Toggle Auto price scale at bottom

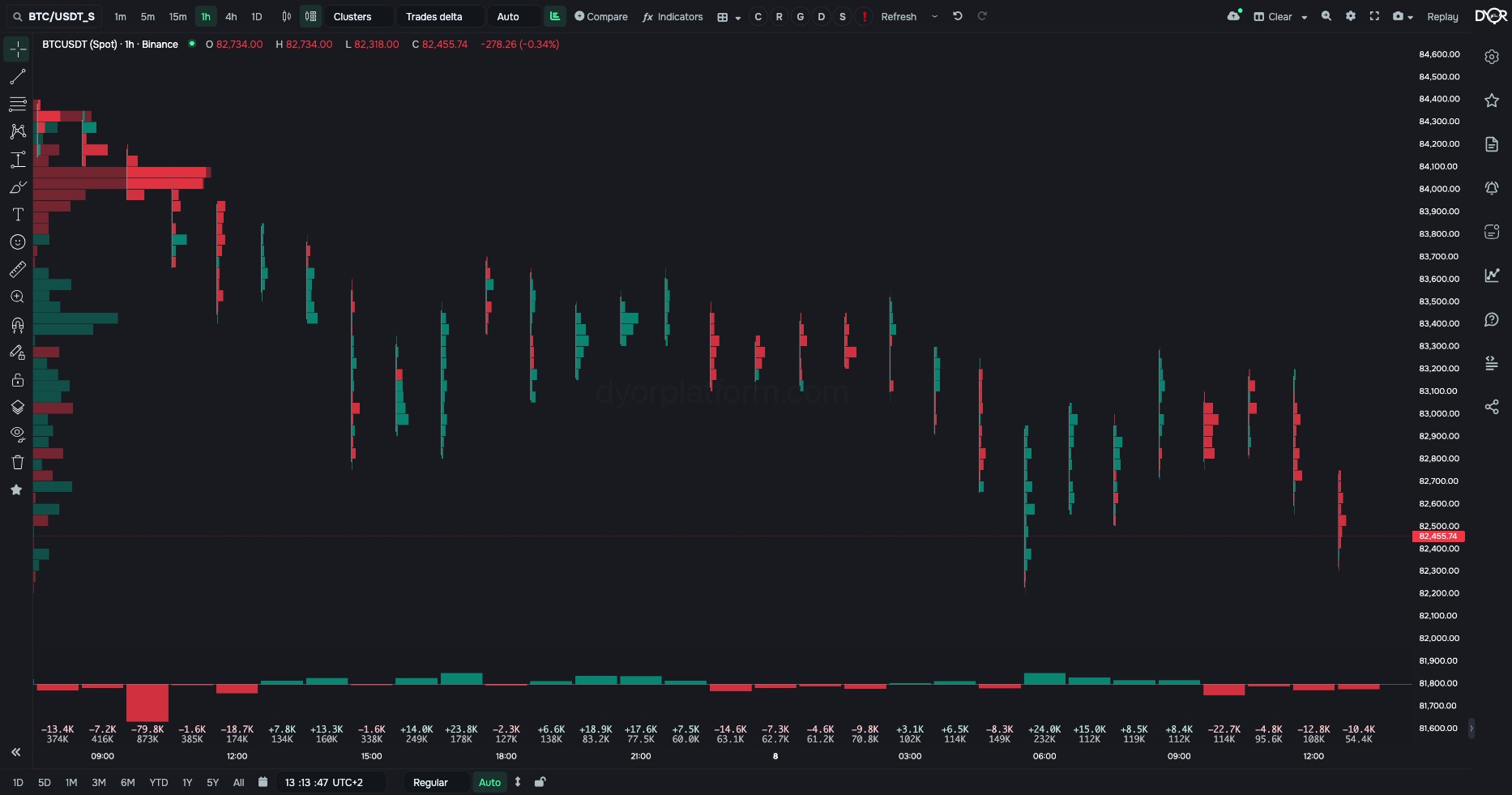point(489,782)
